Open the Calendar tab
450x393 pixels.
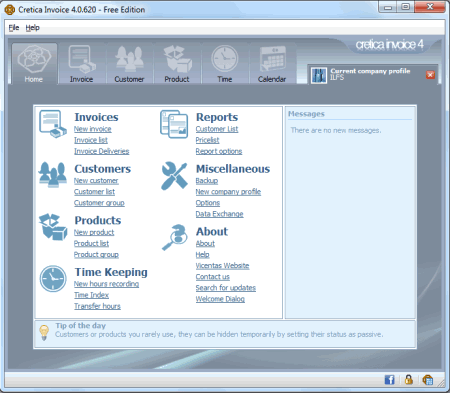pos(272,64)
